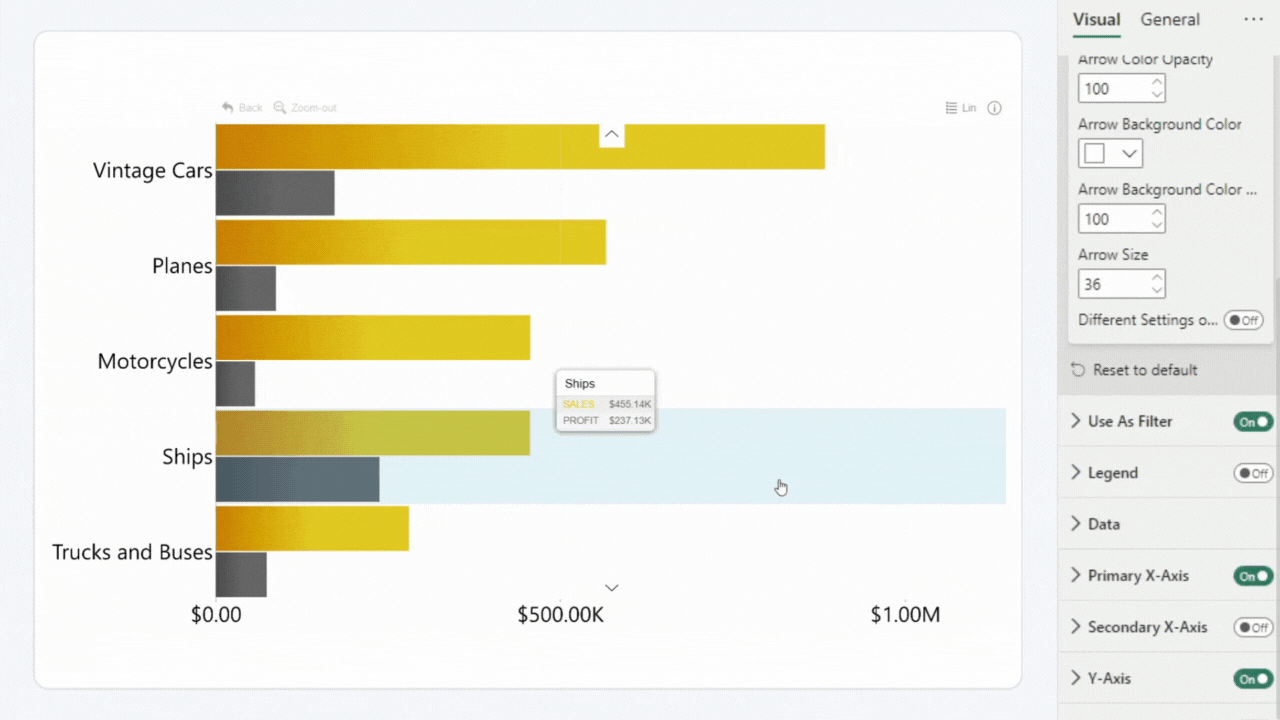Select the Vintage Cars yellow sales bar
Screen dimensions: 1280x720
pyautogui.click(x=520, y=146)
